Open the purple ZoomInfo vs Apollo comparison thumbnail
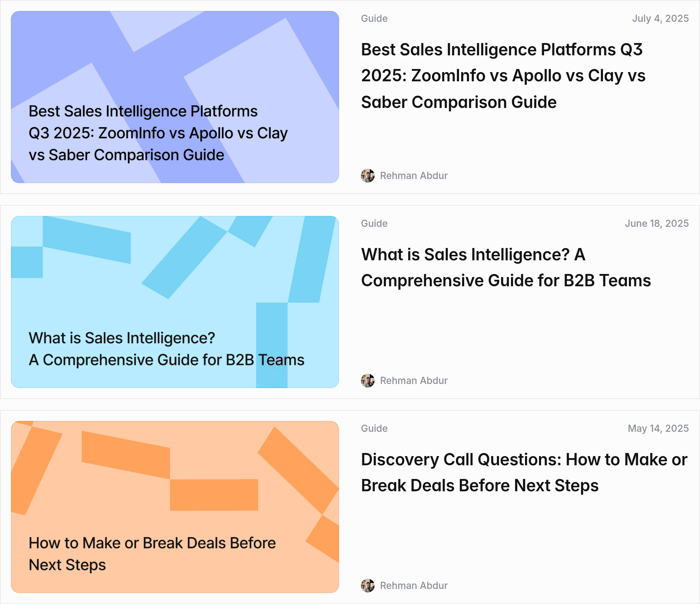The height and width of the screenshot is (604, 700). tap(175, 60)
